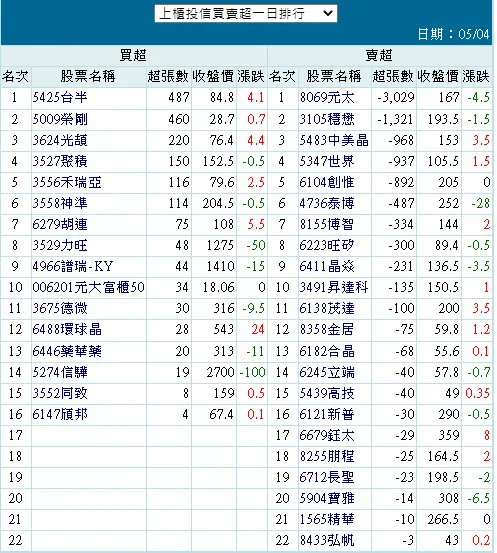Open stock link 5009榮剛
Screen dimensions: 497x553
pyautogui.click(x=60, y=119)
